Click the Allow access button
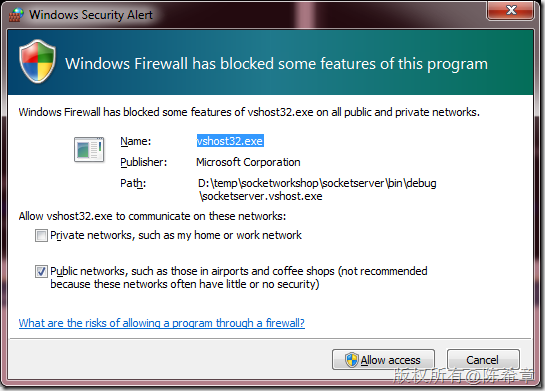This screenshot has width=545, height=391. click(x=383, y=360)
